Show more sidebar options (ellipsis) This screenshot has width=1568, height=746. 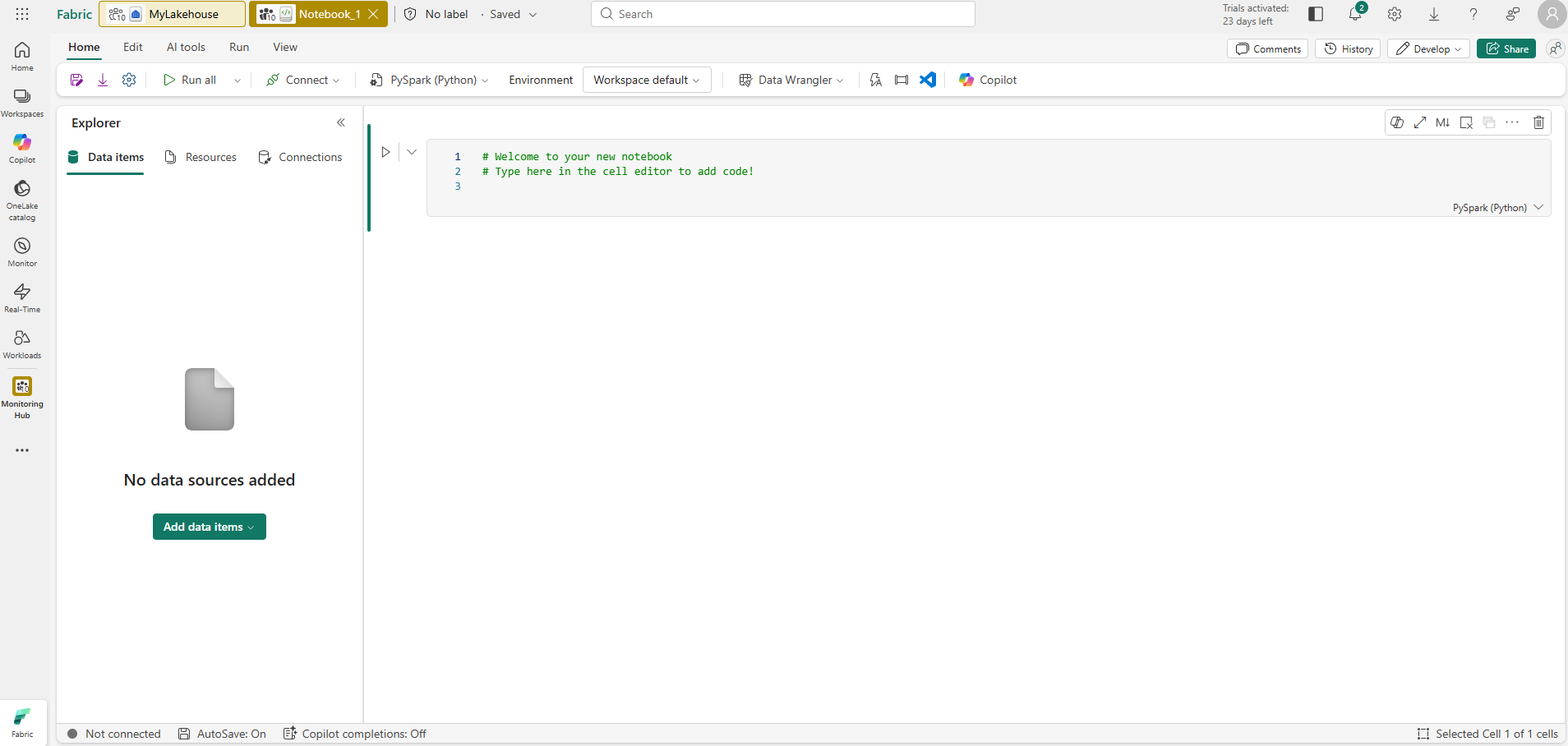pyautogui.click(x=22, y=450)
